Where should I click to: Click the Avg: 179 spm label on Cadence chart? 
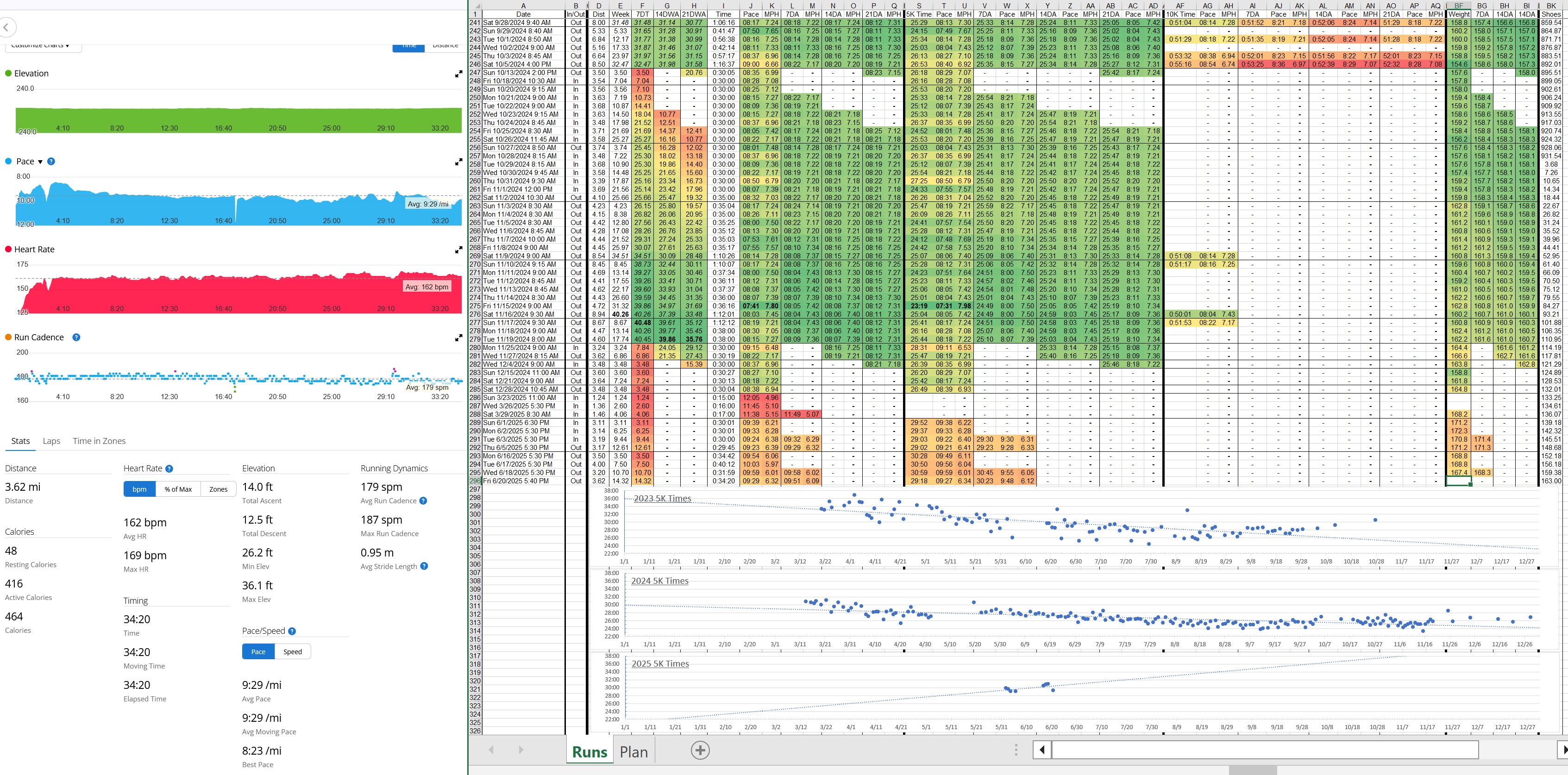pyautogui.click(x=427, y=387)
